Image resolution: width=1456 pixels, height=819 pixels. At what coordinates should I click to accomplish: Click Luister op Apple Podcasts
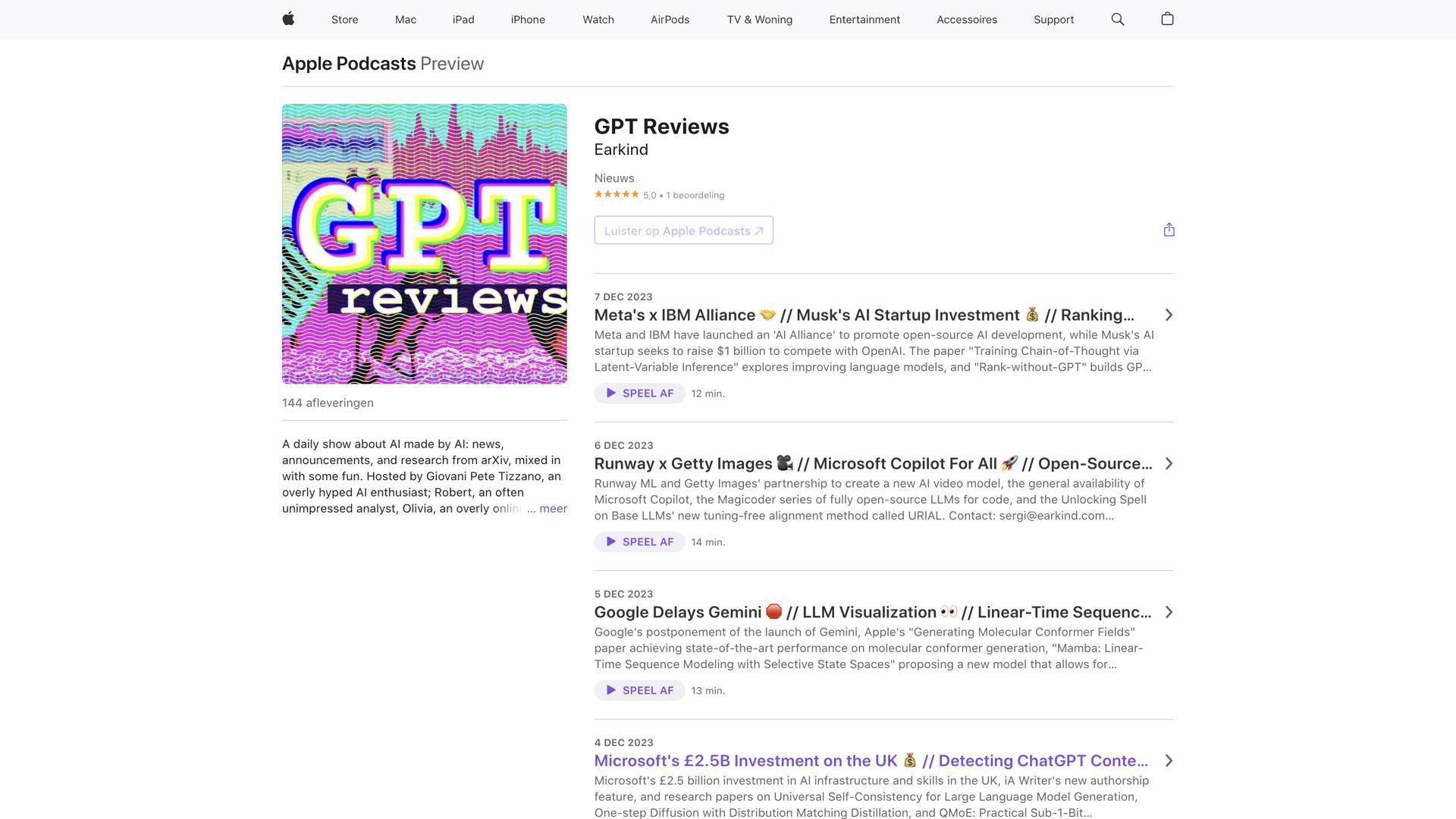[x=682, y=230]
